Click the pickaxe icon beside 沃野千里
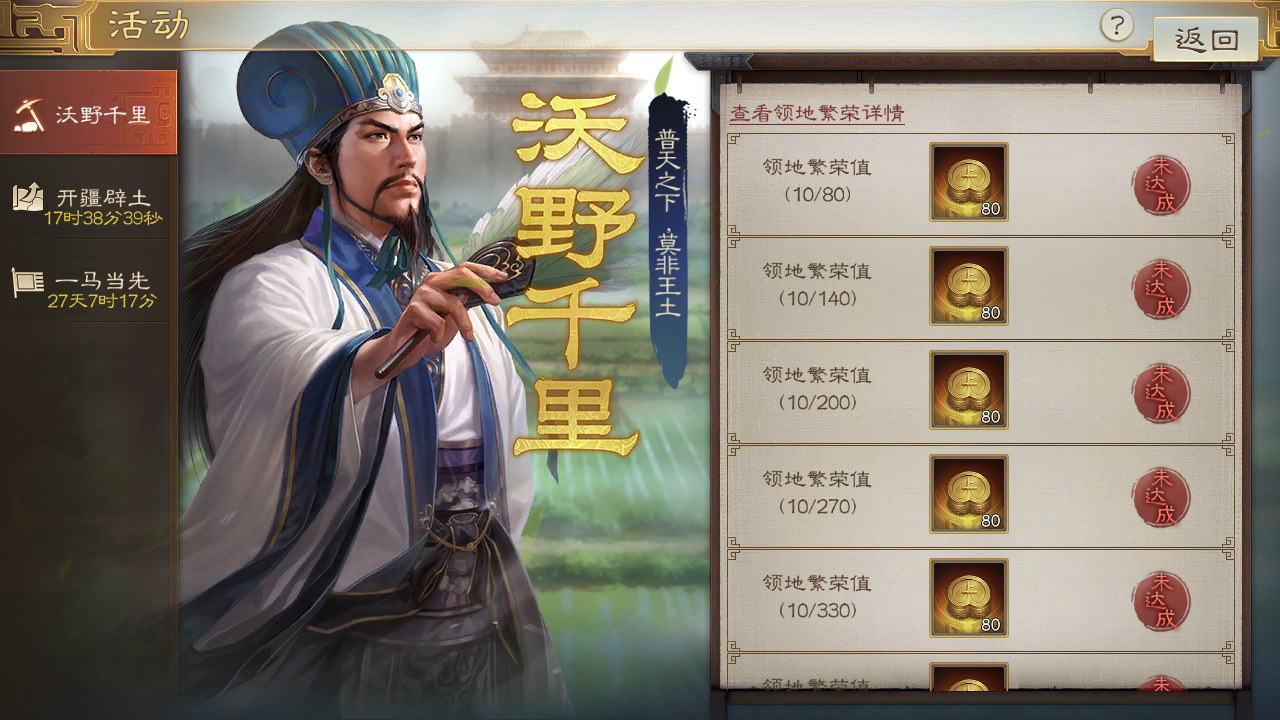 pyautogui.click(x=28, y=114)
